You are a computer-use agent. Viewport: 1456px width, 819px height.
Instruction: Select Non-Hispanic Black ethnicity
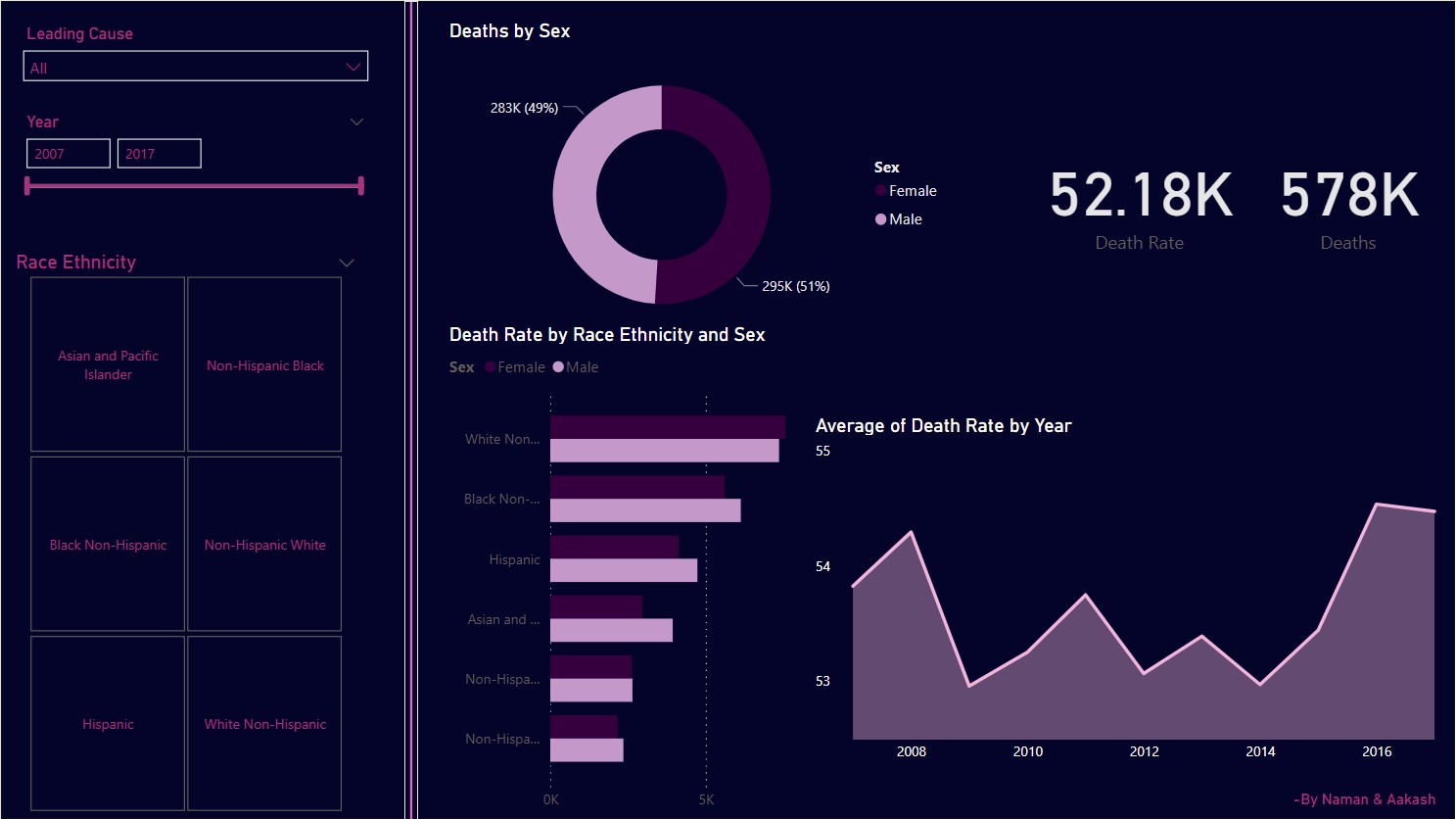click(x=264, y=364)
